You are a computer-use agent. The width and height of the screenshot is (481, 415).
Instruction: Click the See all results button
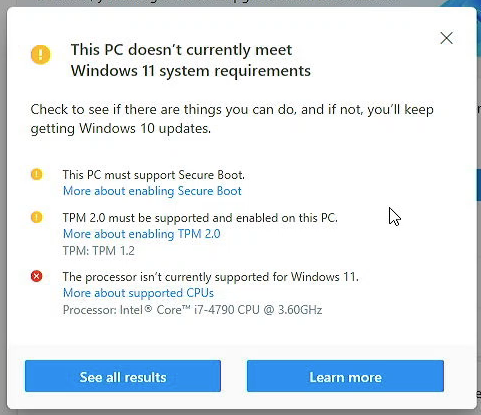[123, 376]
